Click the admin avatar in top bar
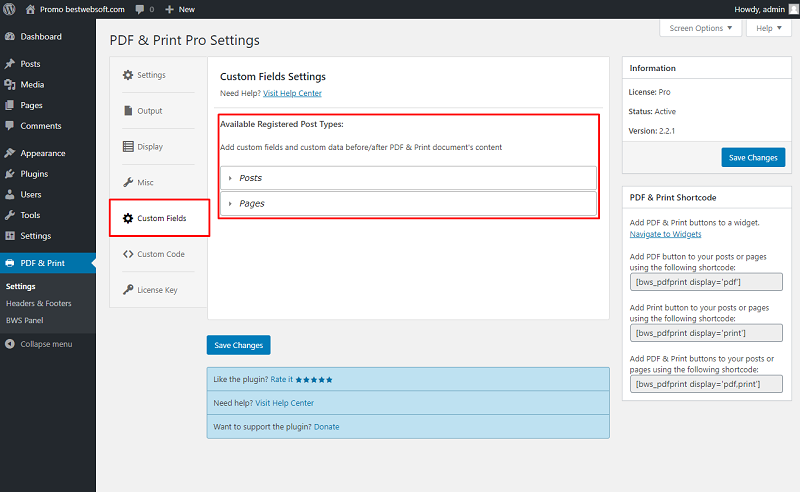The image size is (800, 492). click(793, 9)
